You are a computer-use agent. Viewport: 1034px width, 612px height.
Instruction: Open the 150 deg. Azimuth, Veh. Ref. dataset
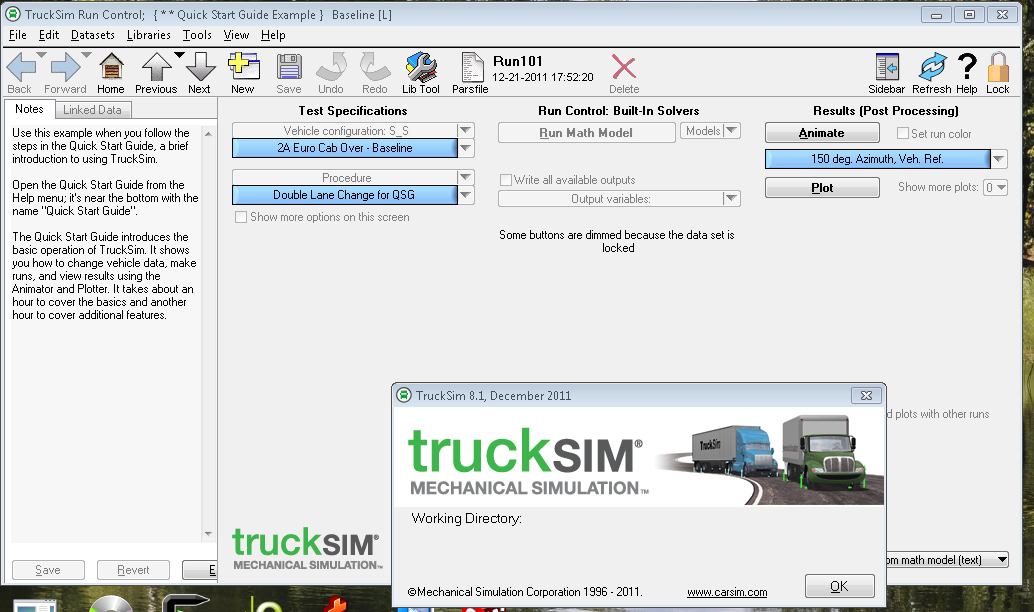877,158
